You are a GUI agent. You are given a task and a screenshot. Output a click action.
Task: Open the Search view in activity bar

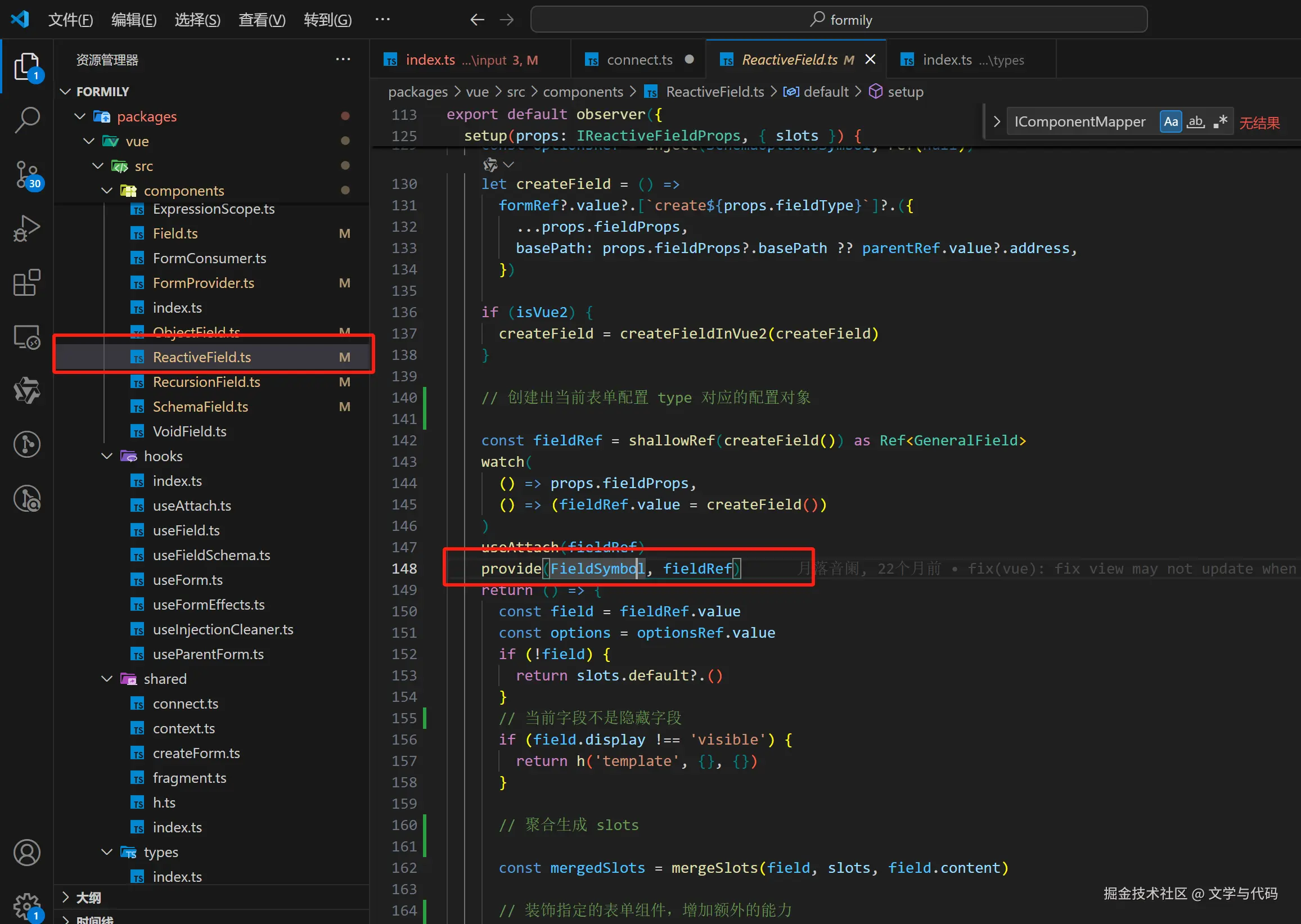pyautogui.click(x=27, y=120)
